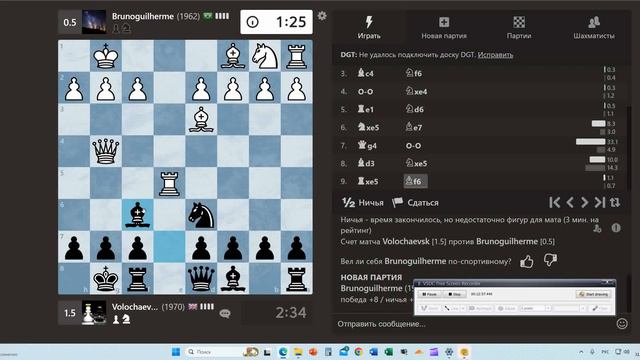Select move 9... Nf6 in the move list
This screenshot has width=640, height=360.
coord(415,181)
